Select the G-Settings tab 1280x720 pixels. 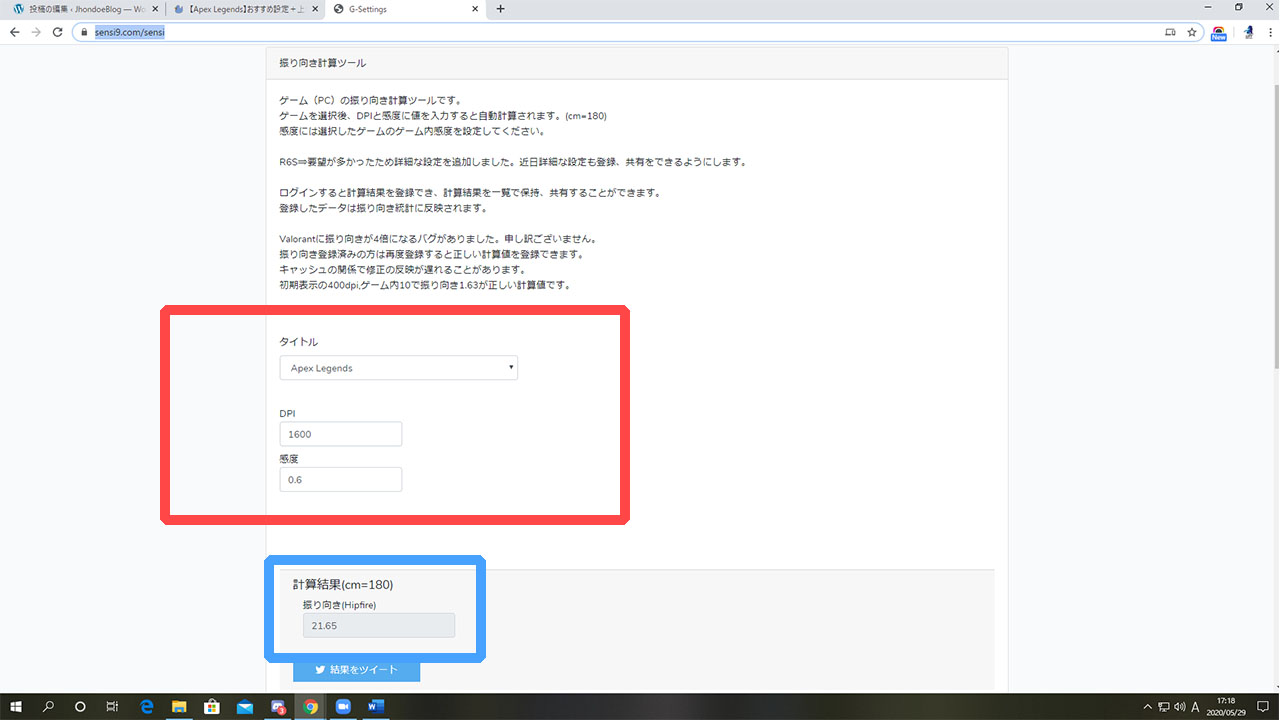(x=405, y=9)
